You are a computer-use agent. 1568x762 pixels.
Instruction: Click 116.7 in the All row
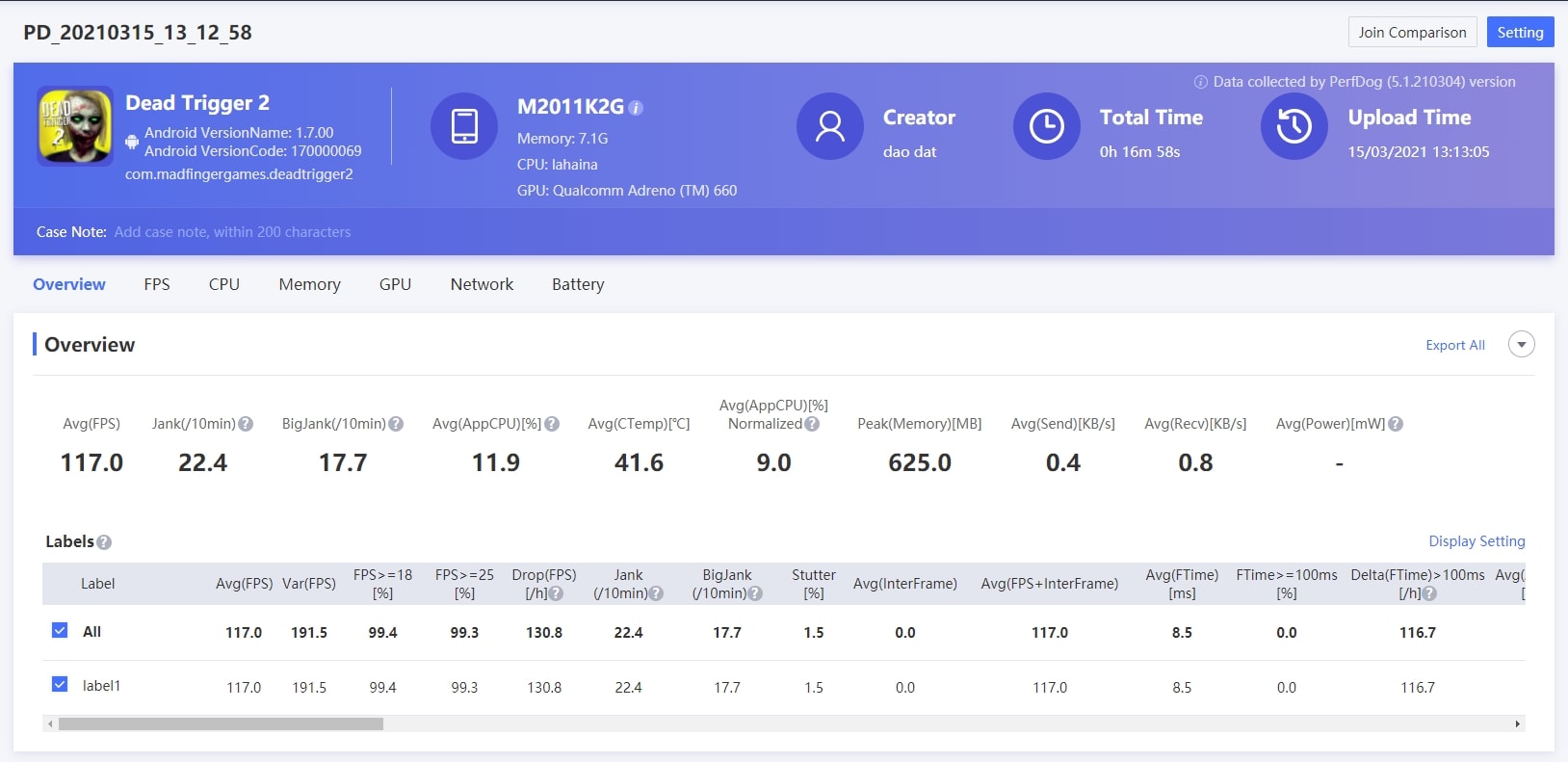[1418, 633]
